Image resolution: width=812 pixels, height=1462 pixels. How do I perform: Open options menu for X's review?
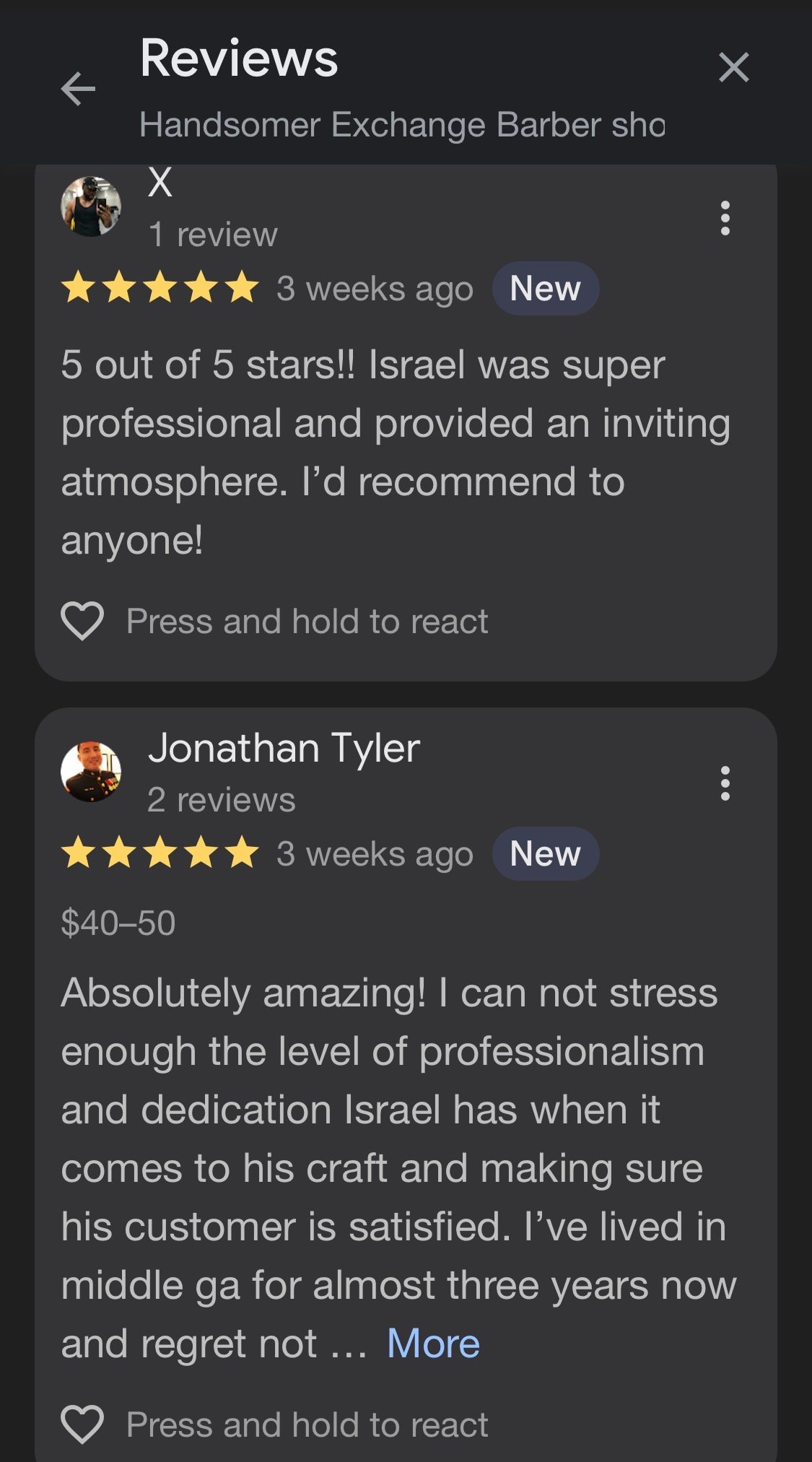click(725, 218)
